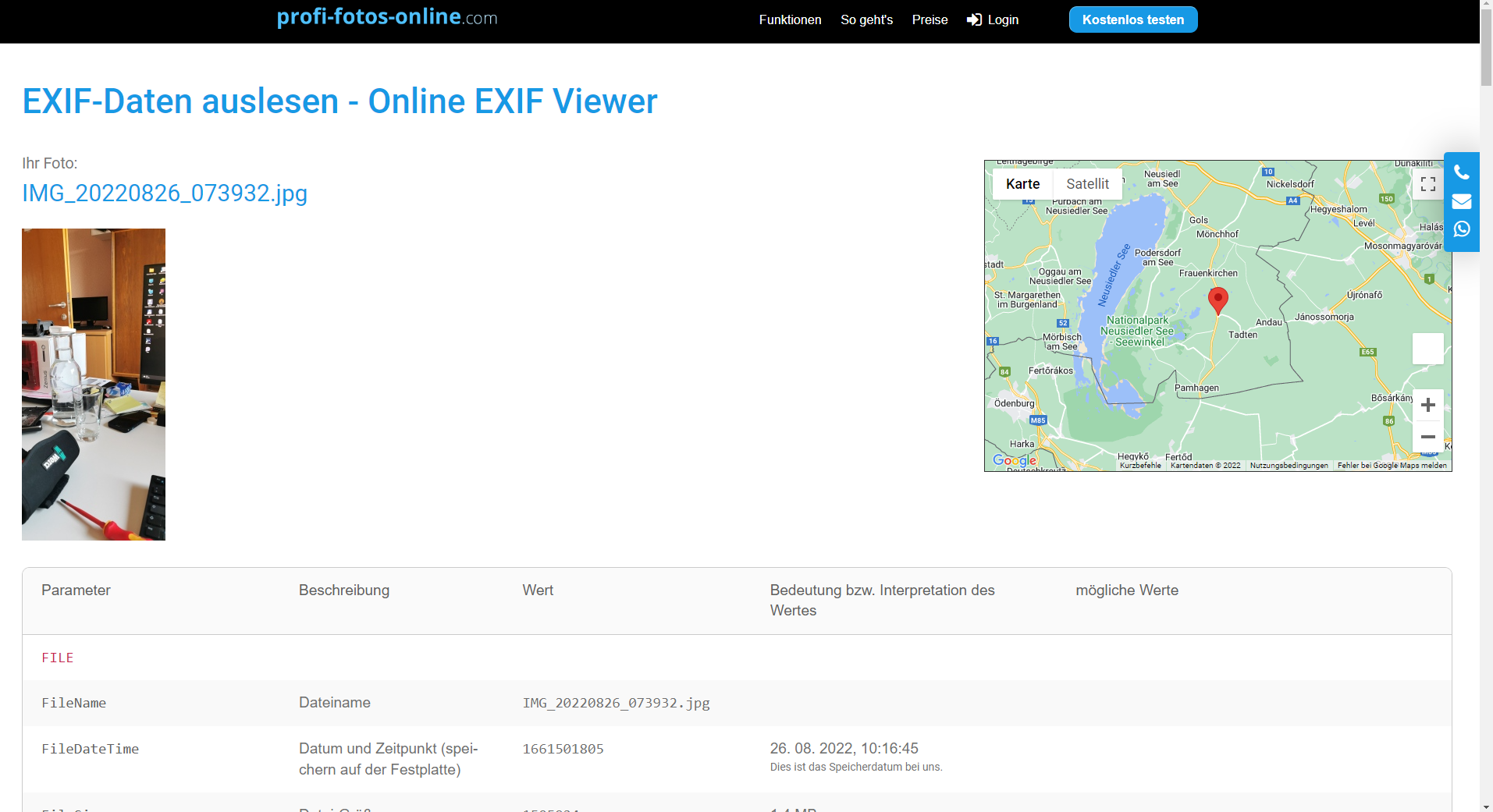The image size is (1493, 812).
Task: Select value 1661501805
Action: pyautogui.click(x=563, y=749)
